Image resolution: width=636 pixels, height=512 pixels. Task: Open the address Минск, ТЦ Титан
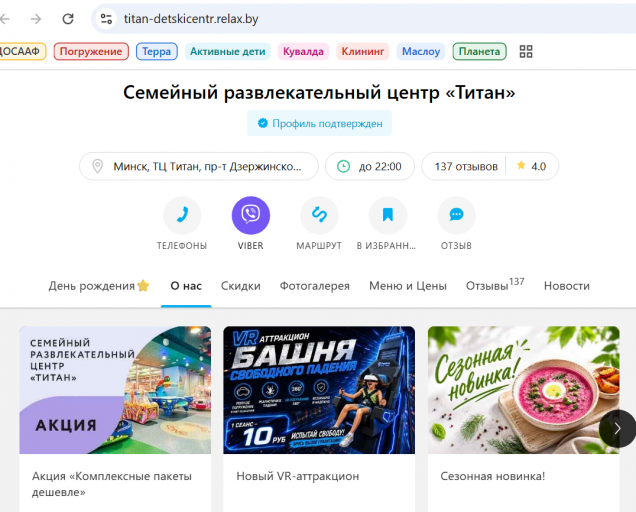click(199, 166)
